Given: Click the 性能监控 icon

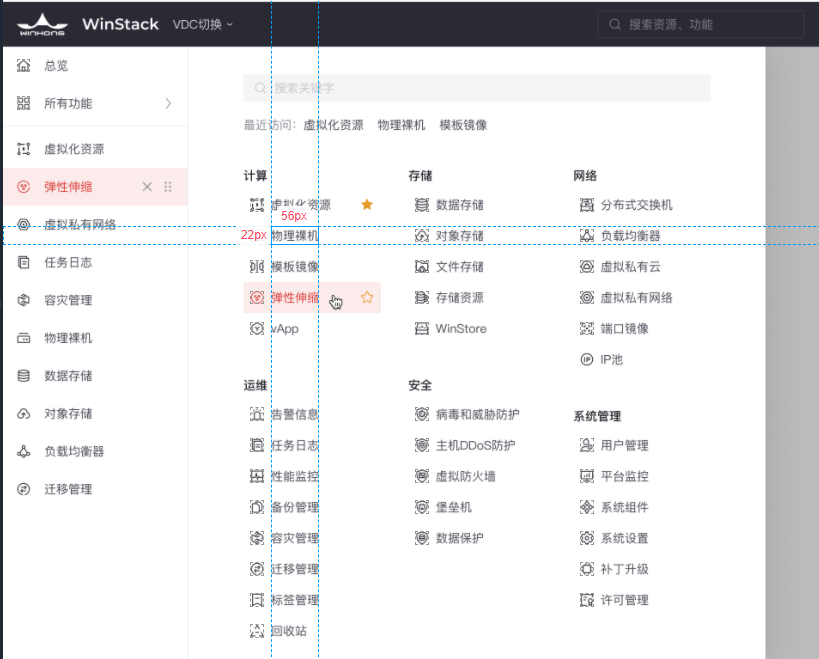Looking at the screenshot, I should (x=257, y=476).
